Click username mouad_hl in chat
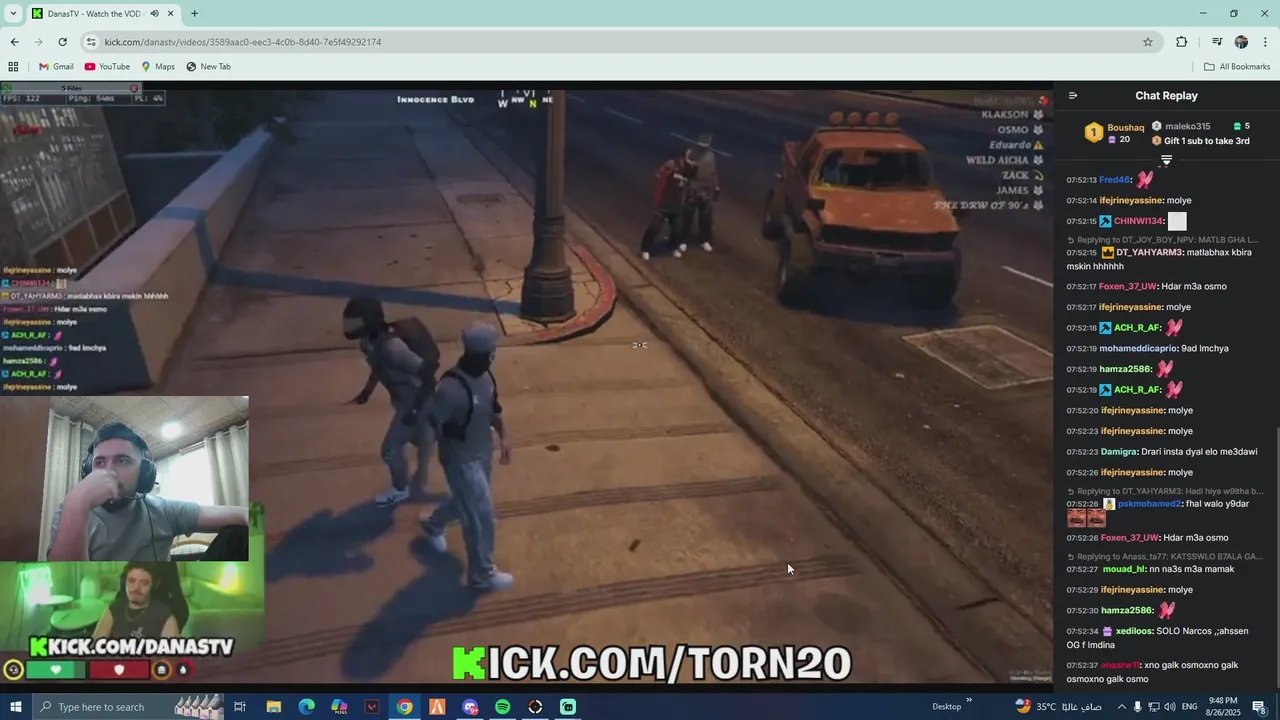The height and width of the screenshot is (720, 1280). (1124, 569)
